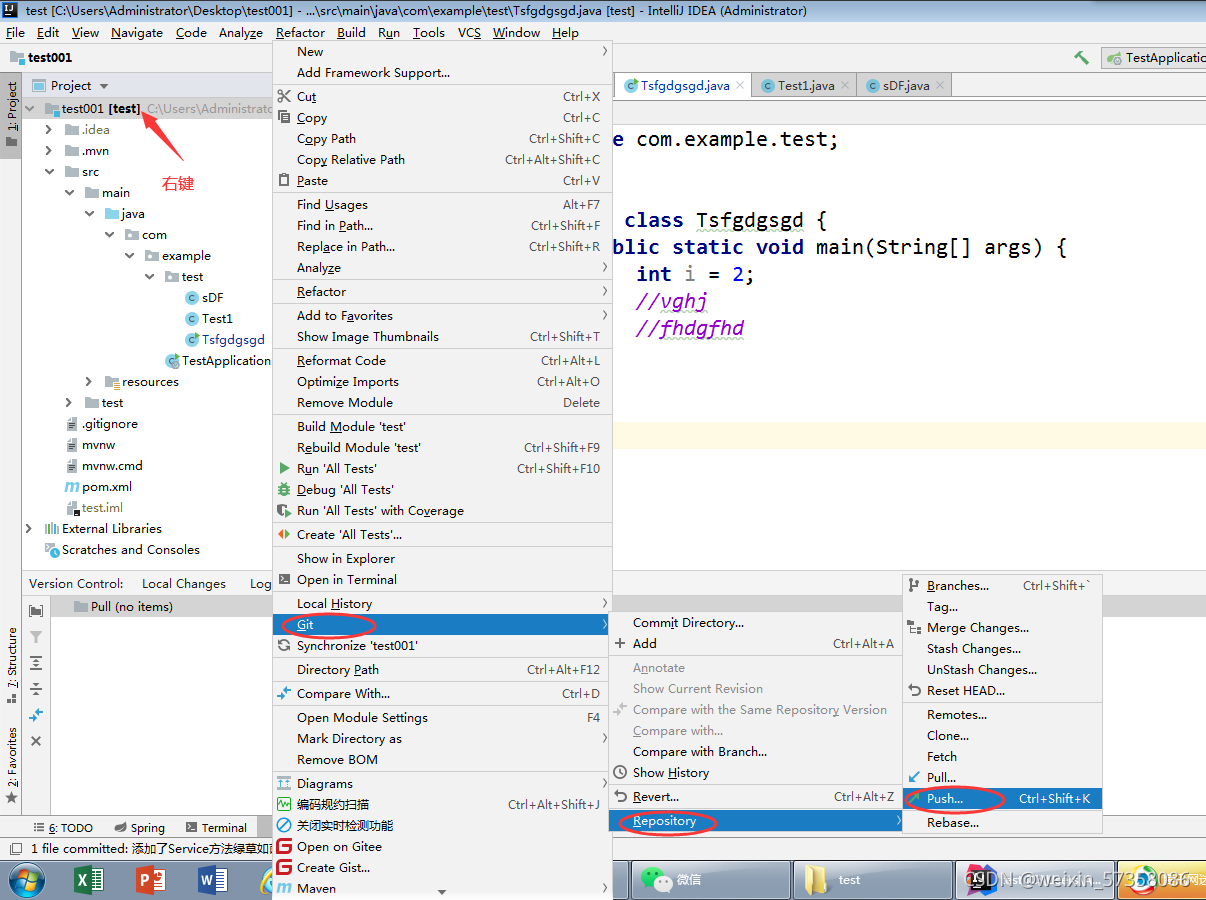Click the Copy icon in context menu
This screenshot has width=1206, height=900.
pos(284,118)
